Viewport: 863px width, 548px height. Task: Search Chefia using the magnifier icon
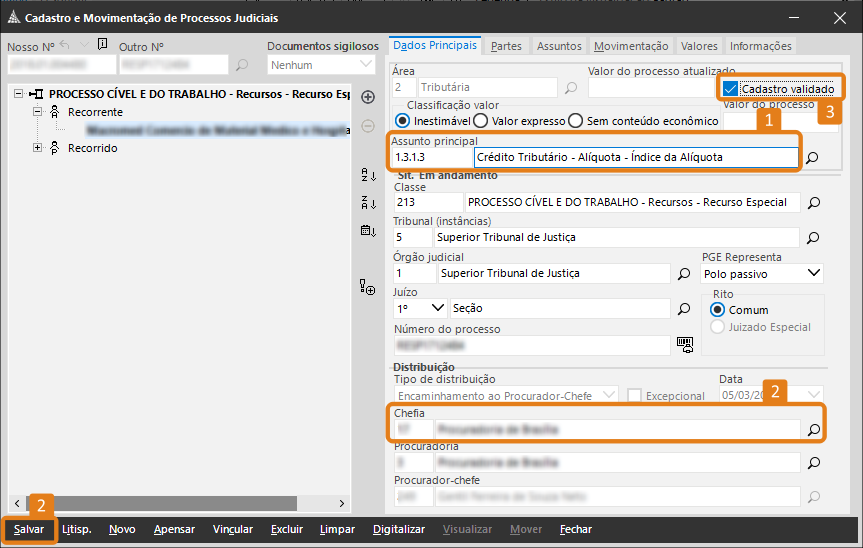pyautogui.click(x=813, y=429)
